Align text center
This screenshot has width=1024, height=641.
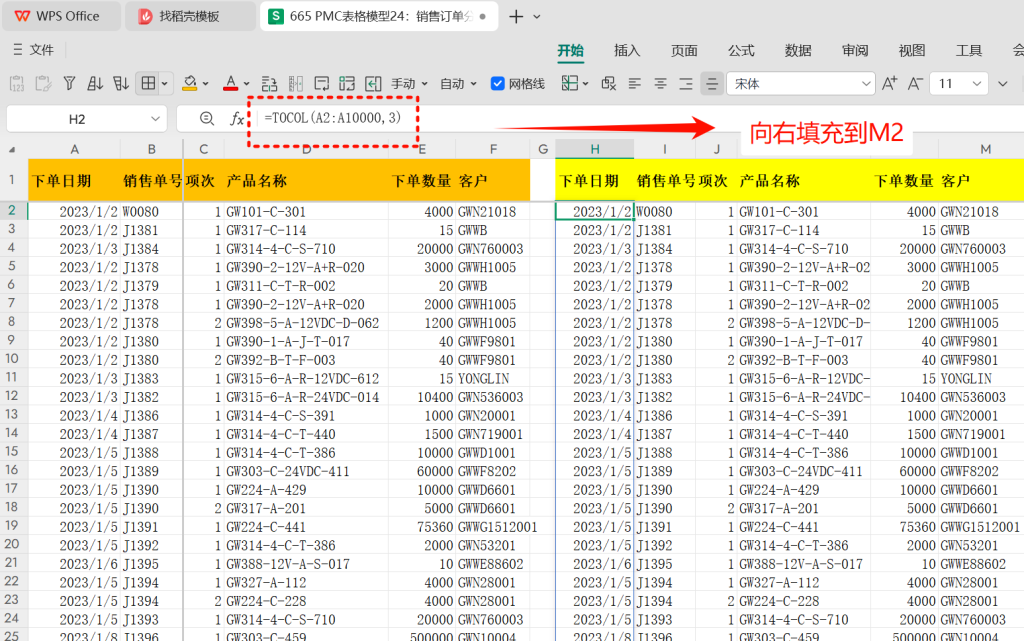tap(661, 84)
